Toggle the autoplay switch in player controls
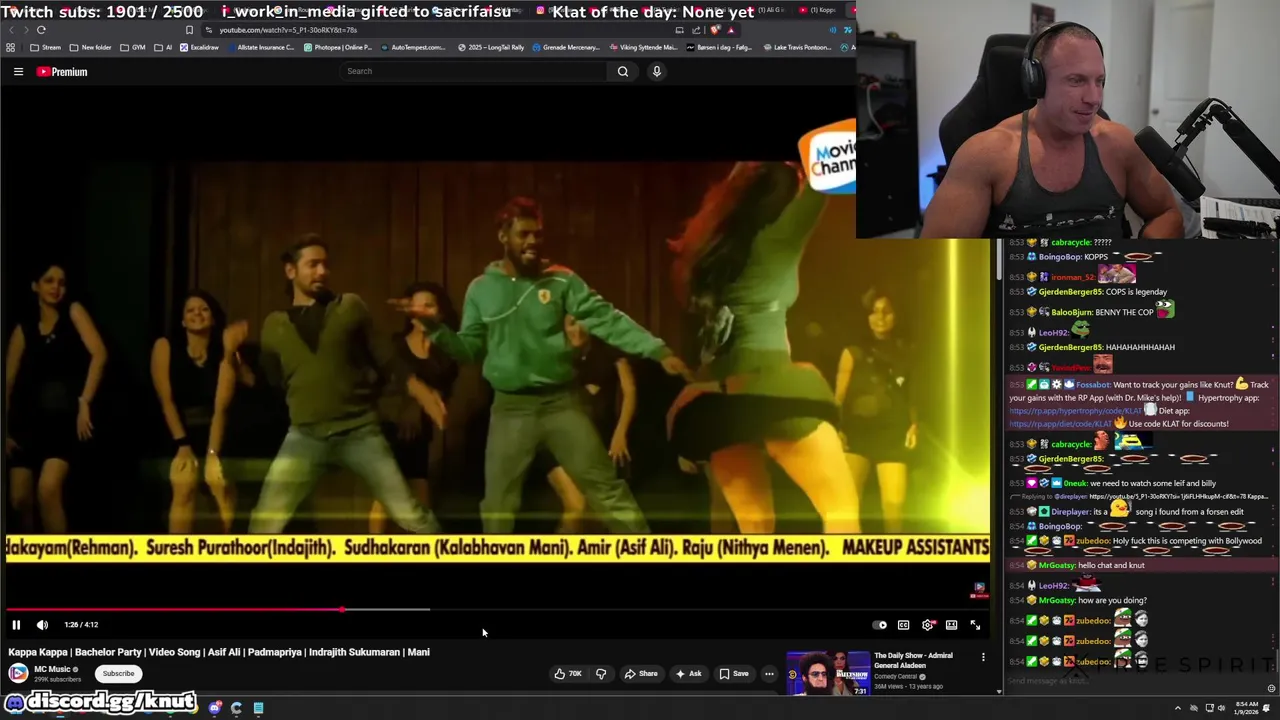Screen dimensions: 1280x720 point(880,625)
